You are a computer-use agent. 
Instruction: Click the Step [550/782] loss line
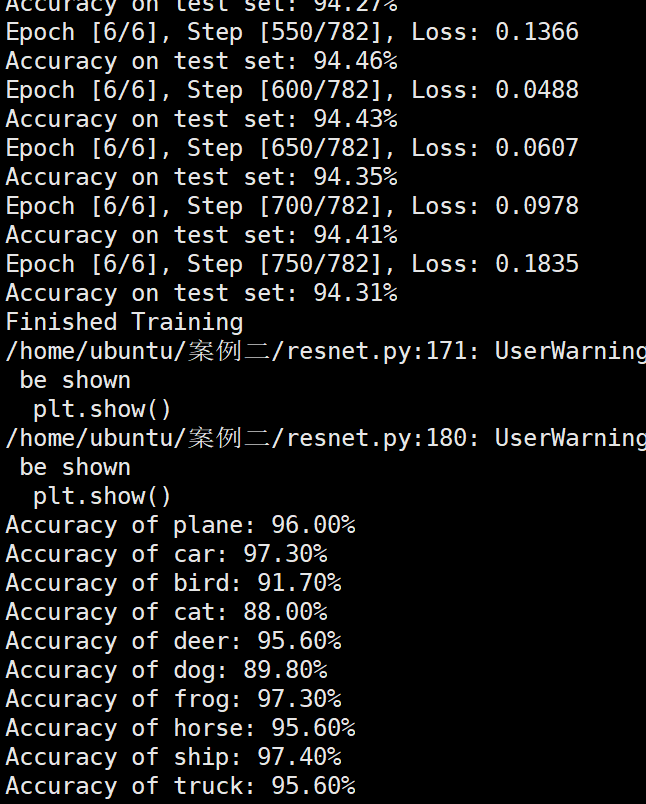click(x=292, y=33)
